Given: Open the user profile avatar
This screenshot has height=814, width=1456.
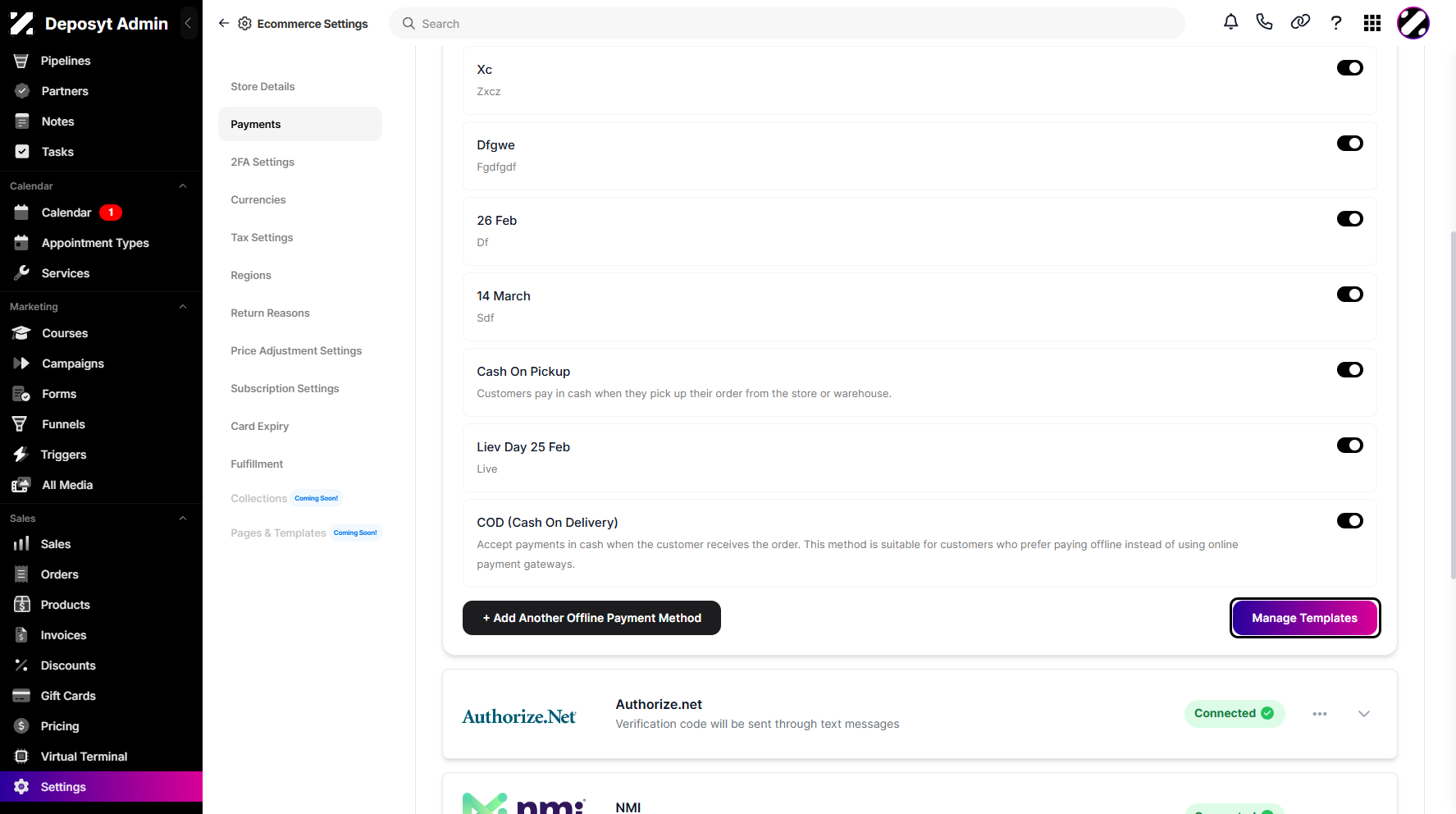Looking at the screenshot, I should [x=1413, y=23].
